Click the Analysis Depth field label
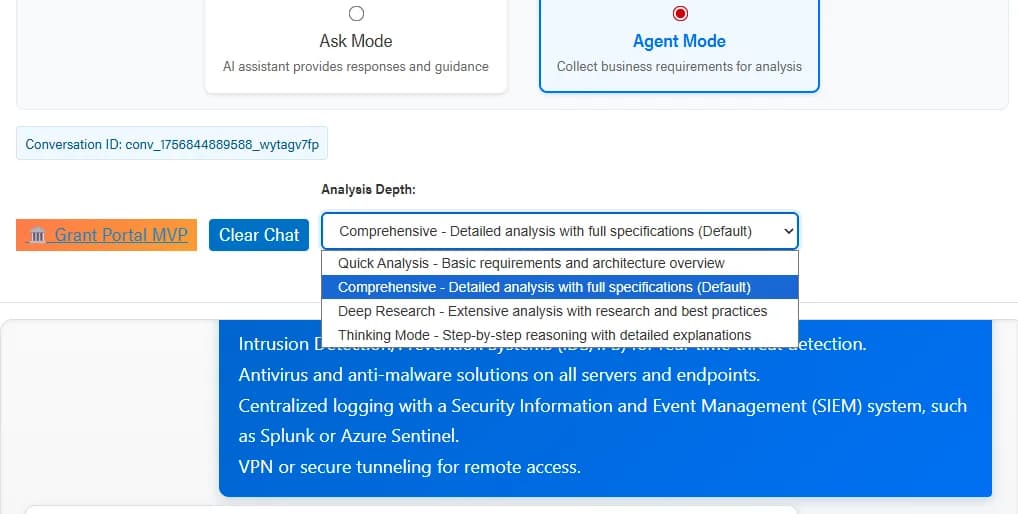Screen dimensions: 1018x514 click(368, 189)
